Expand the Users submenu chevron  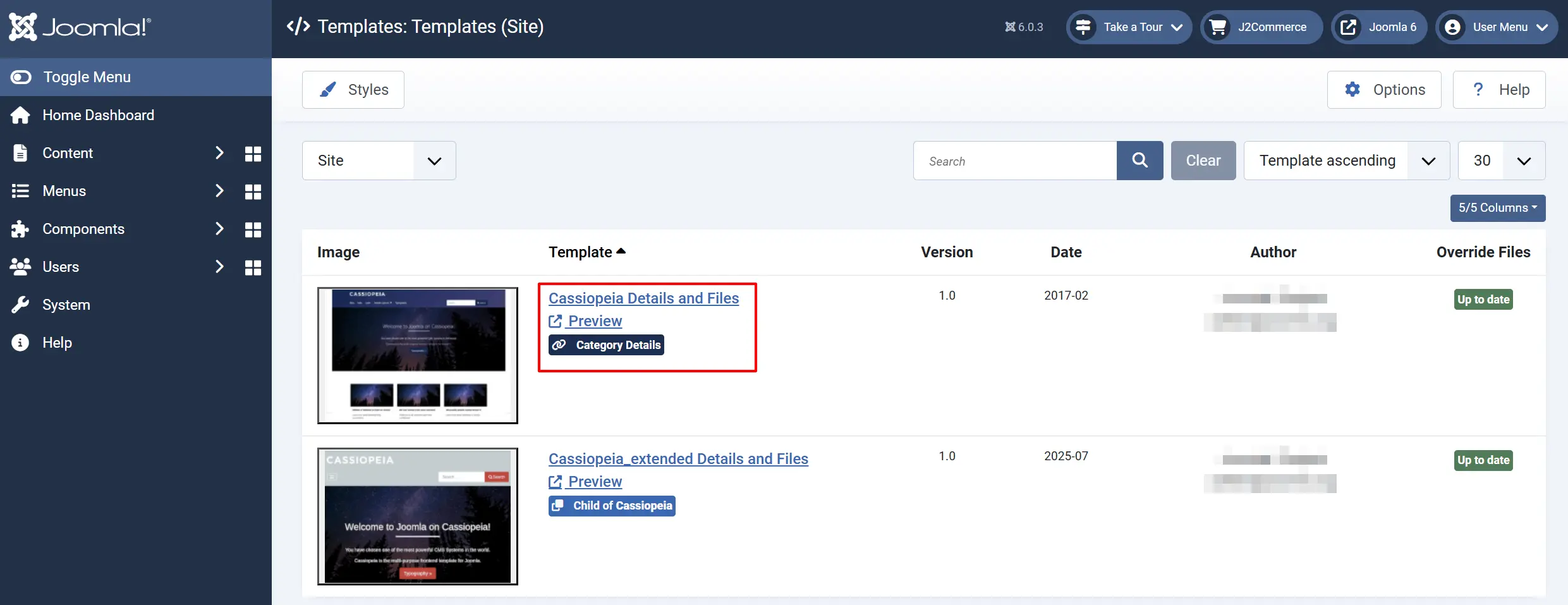pyautogui.click(x=219, y=267)
